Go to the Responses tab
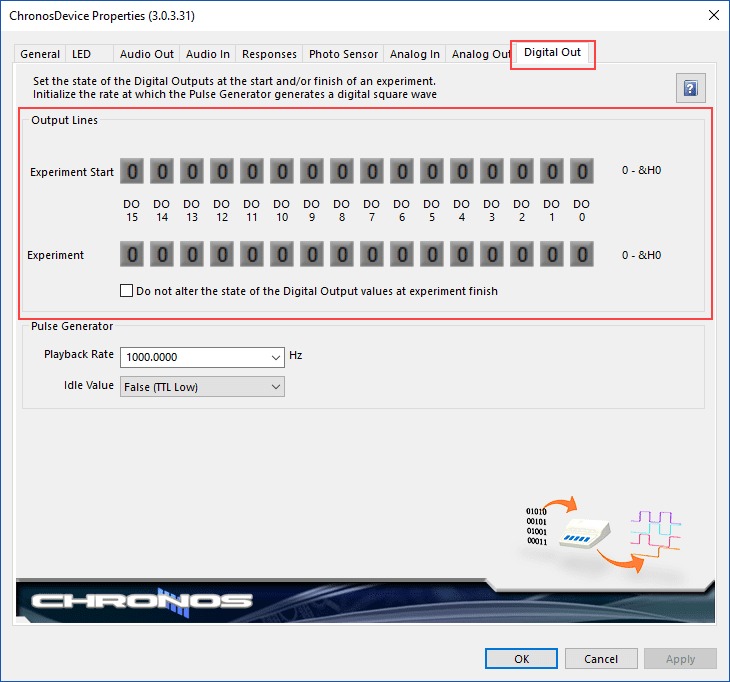730x682 pixels. [x=269, y=54]
